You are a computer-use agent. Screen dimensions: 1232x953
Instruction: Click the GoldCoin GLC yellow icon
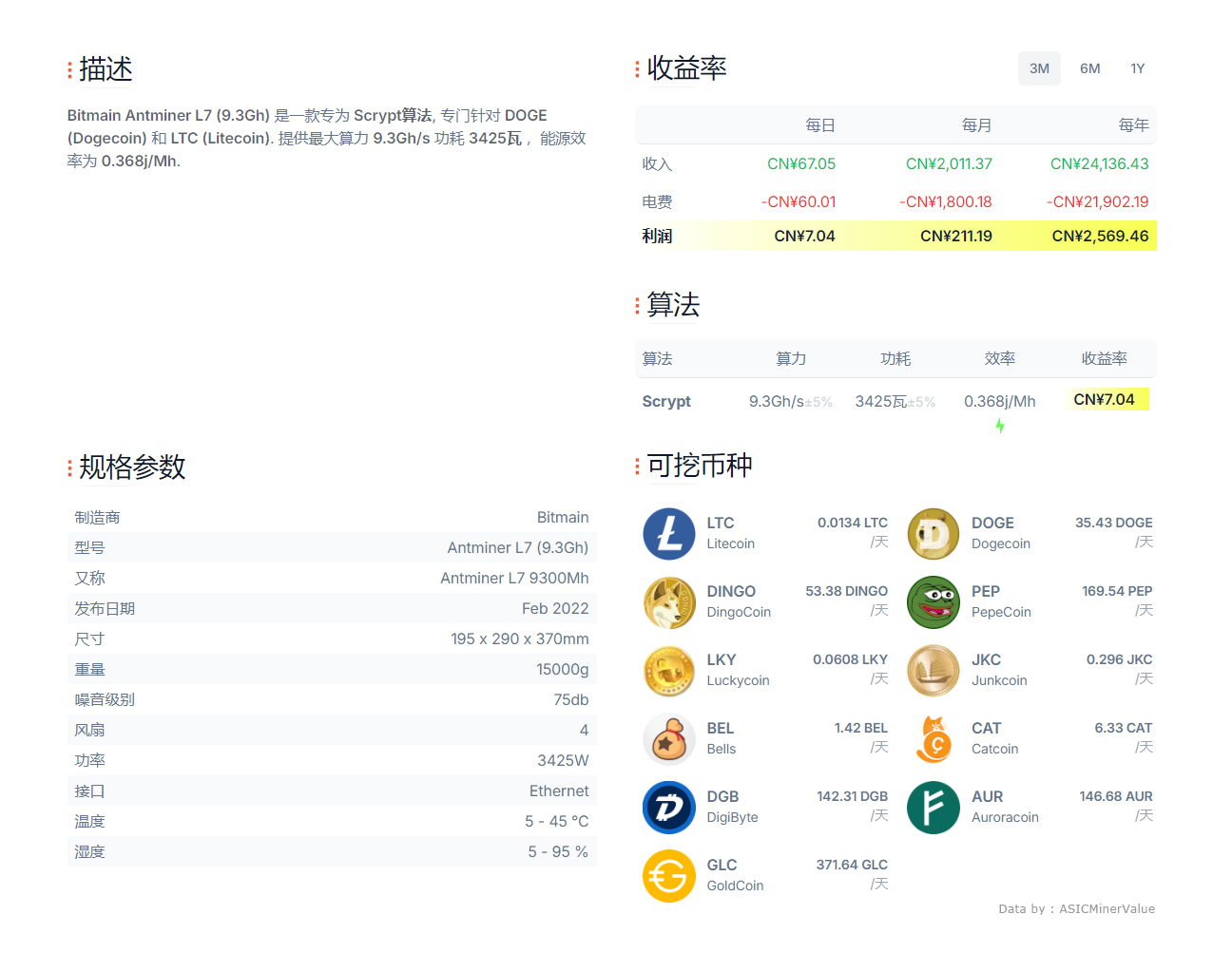tap(669, 876)
